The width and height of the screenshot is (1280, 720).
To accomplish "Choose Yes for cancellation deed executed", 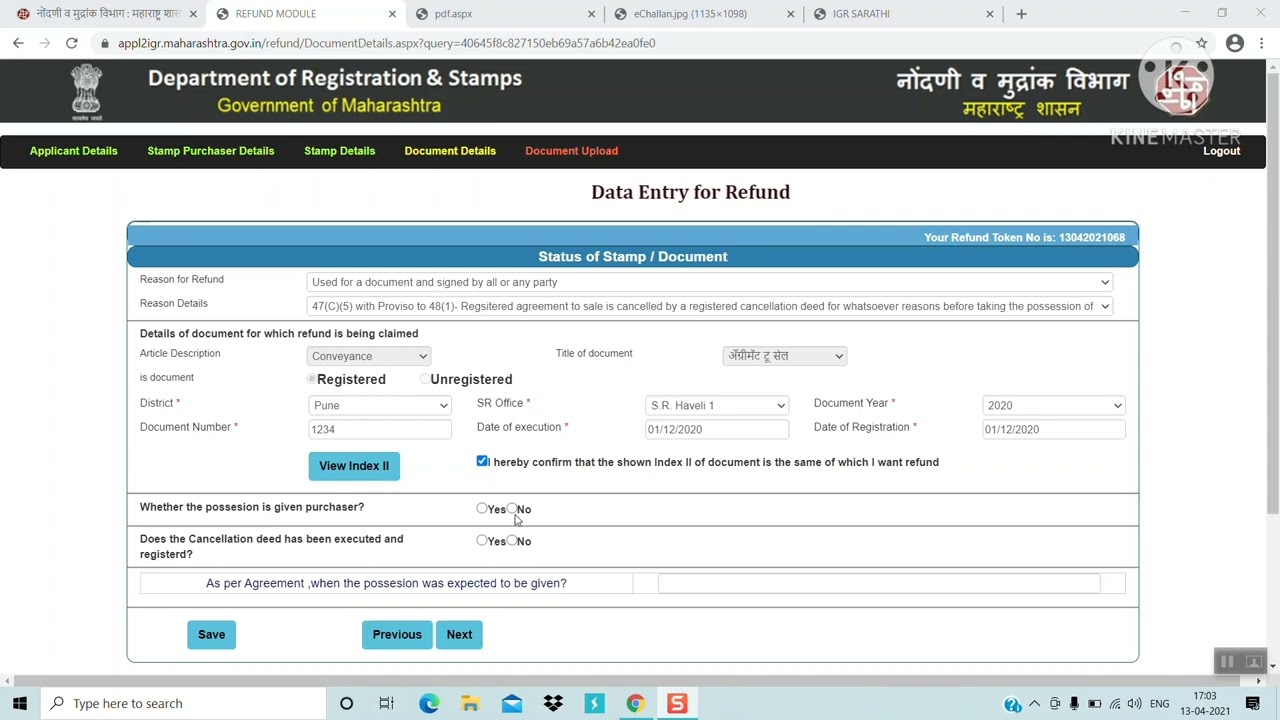I will 482,541.
